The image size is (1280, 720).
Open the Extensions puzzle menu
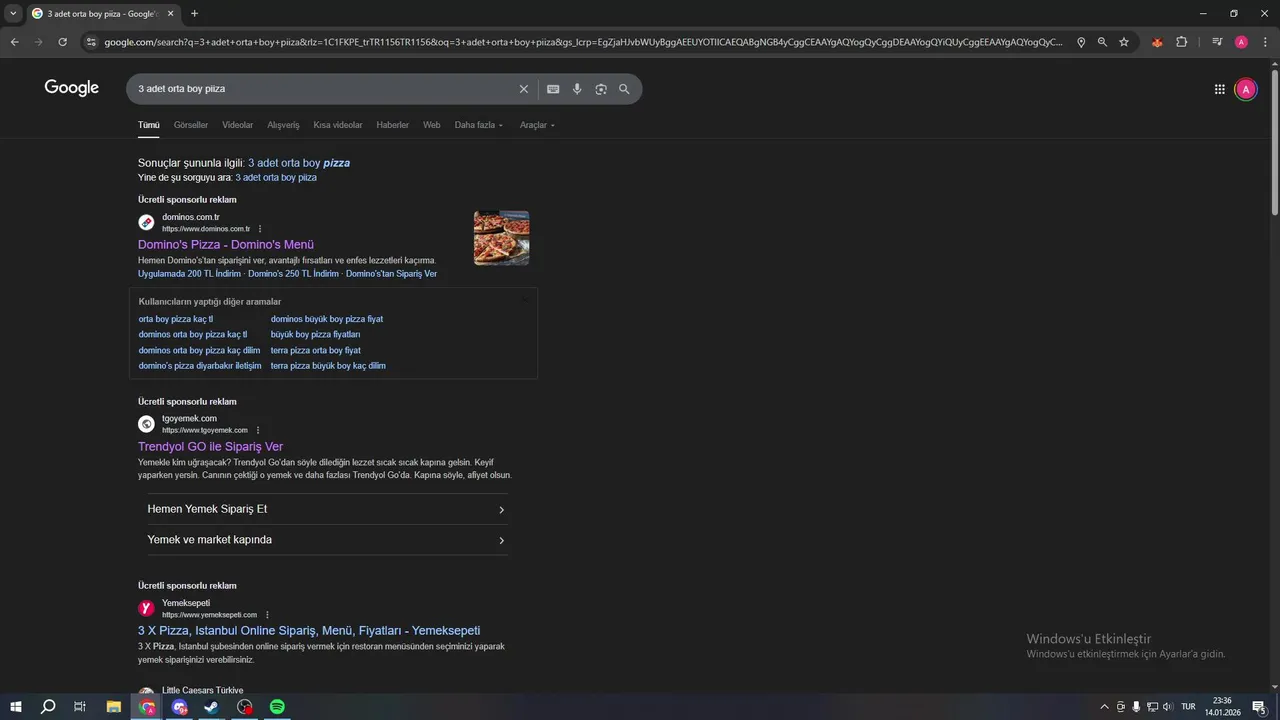tap(1181, 42)
